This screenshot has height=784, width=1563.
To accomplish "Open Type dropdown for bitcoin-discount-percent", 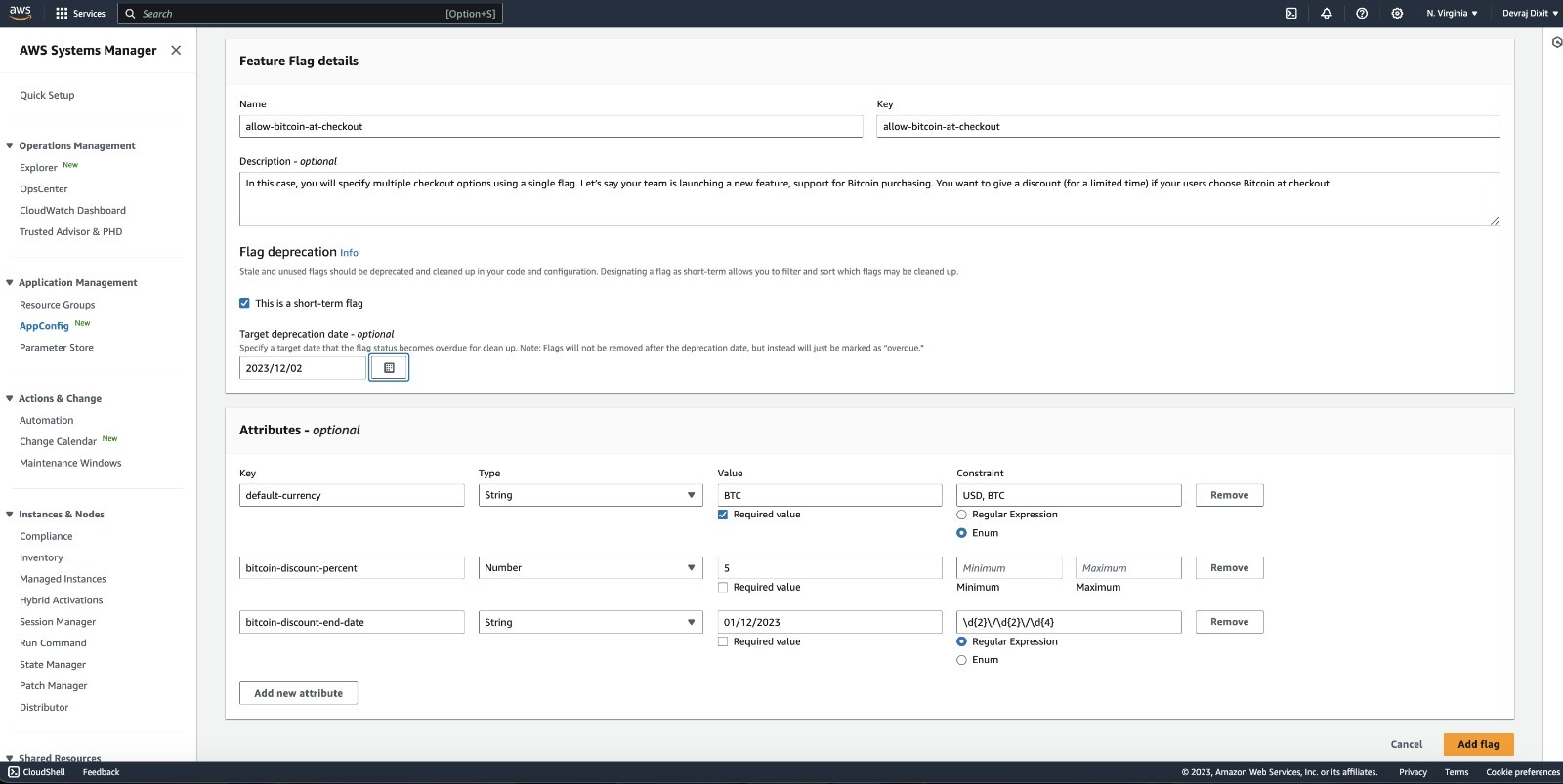I will 590,568.
